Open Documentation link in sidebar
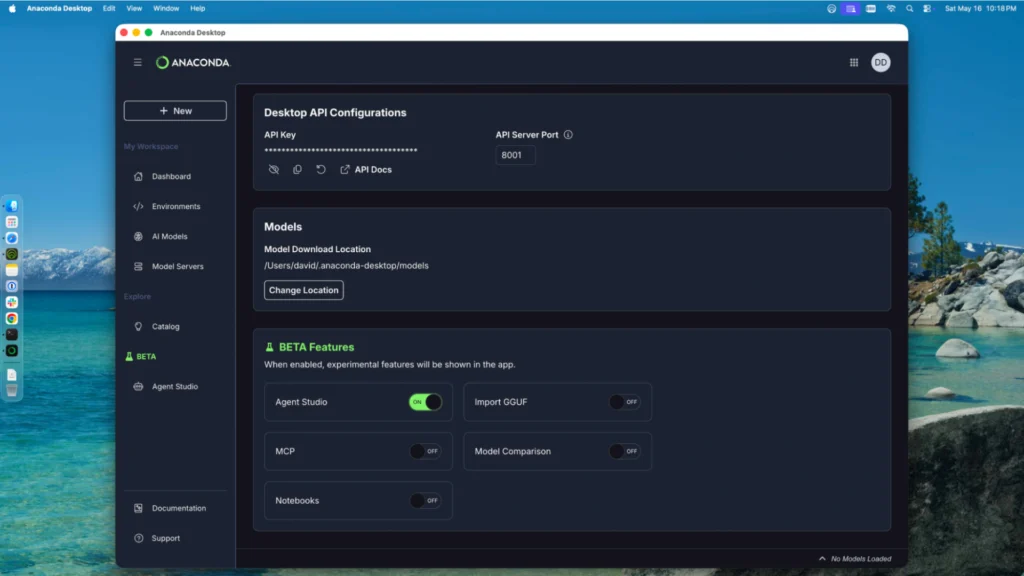Viewport: 1024px width, 576px height. pos(178,508)
